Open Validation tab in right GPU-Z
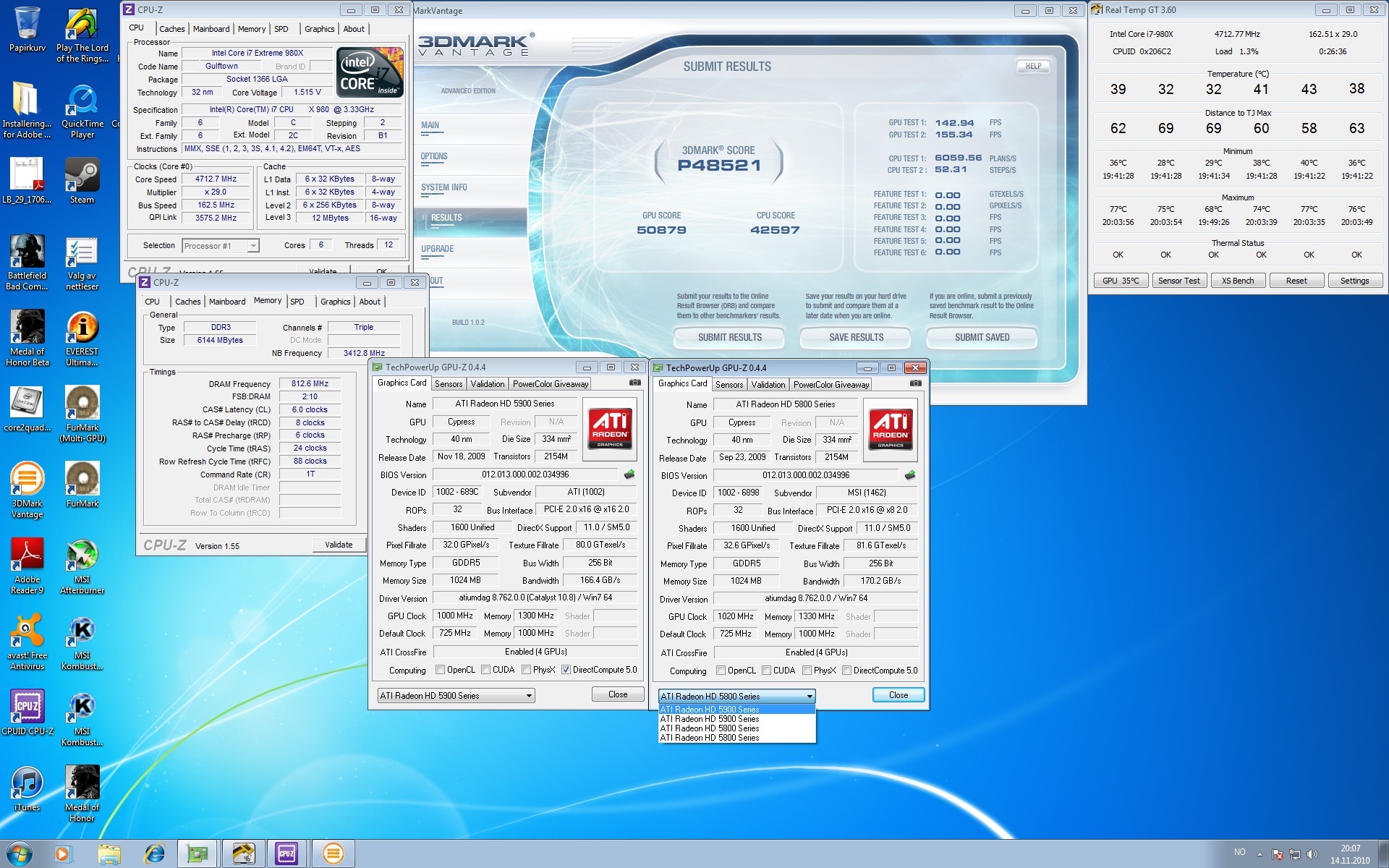Screen dimensions: 1389x868 pyautogui.click(x=768, y=385)
